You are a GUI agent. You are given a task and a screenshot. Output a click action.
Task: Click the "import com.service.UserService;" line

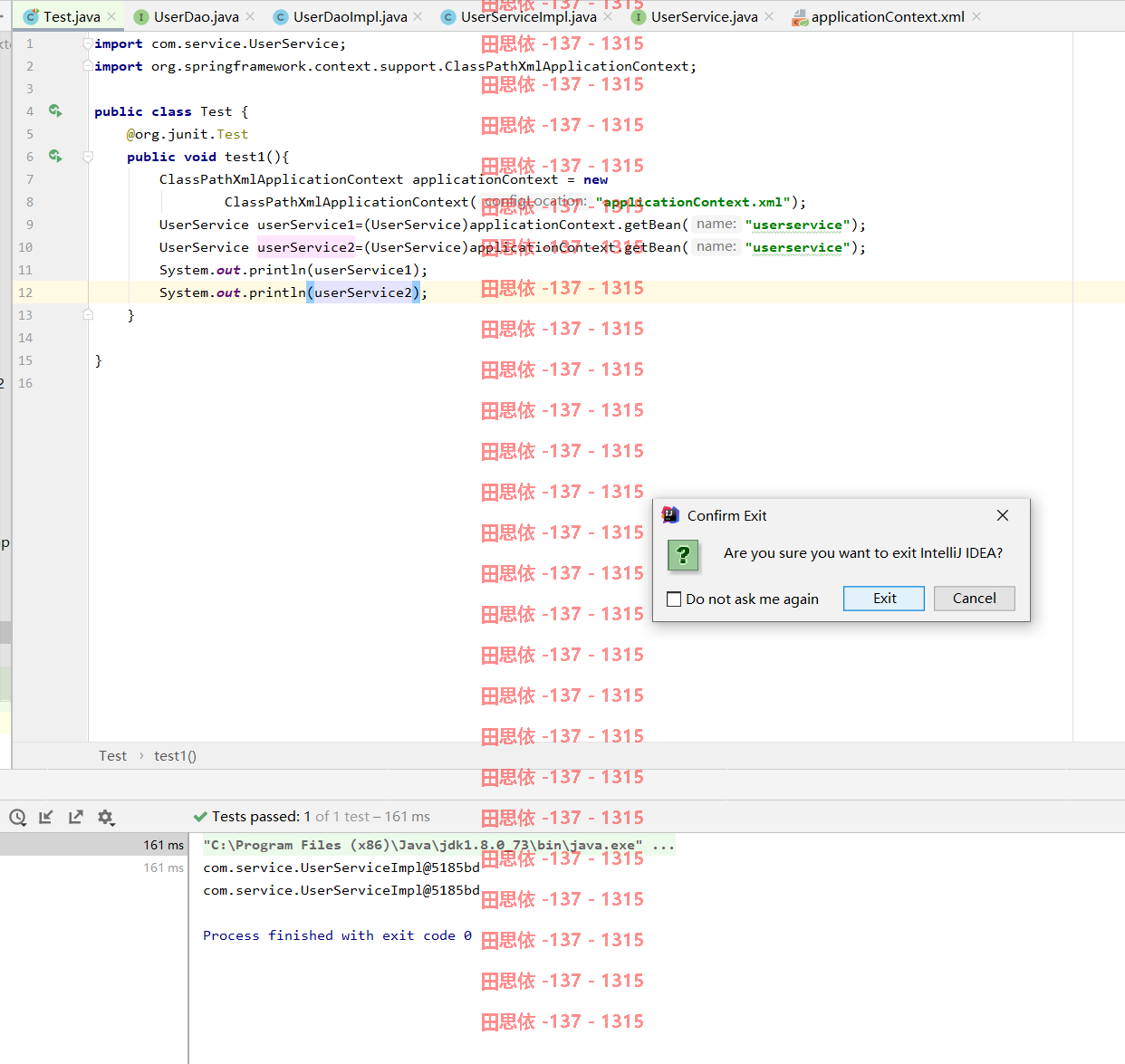(x=220, y=43)
